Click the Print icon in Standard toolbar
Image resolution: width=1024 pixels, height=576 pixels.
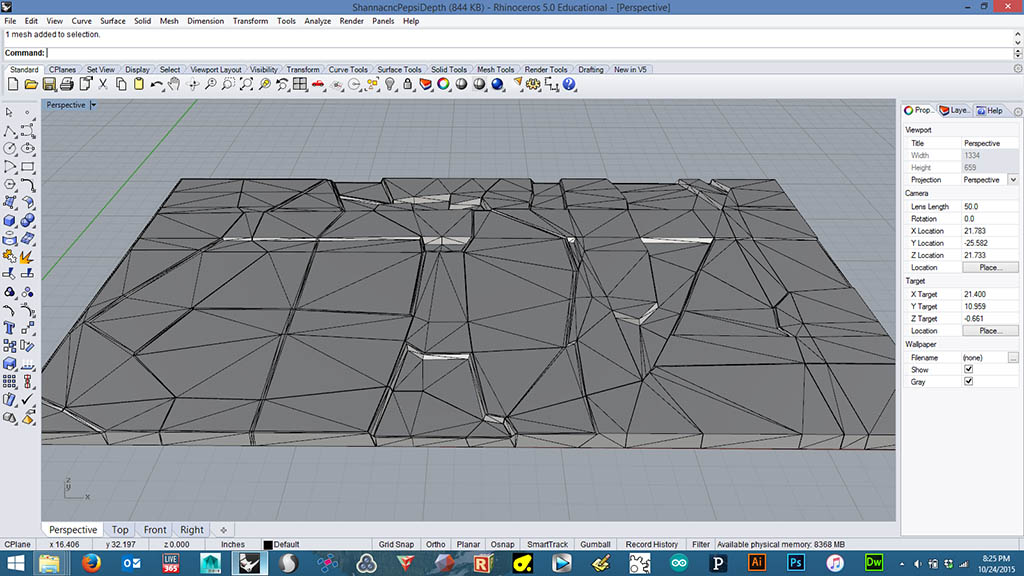(66, 85)
